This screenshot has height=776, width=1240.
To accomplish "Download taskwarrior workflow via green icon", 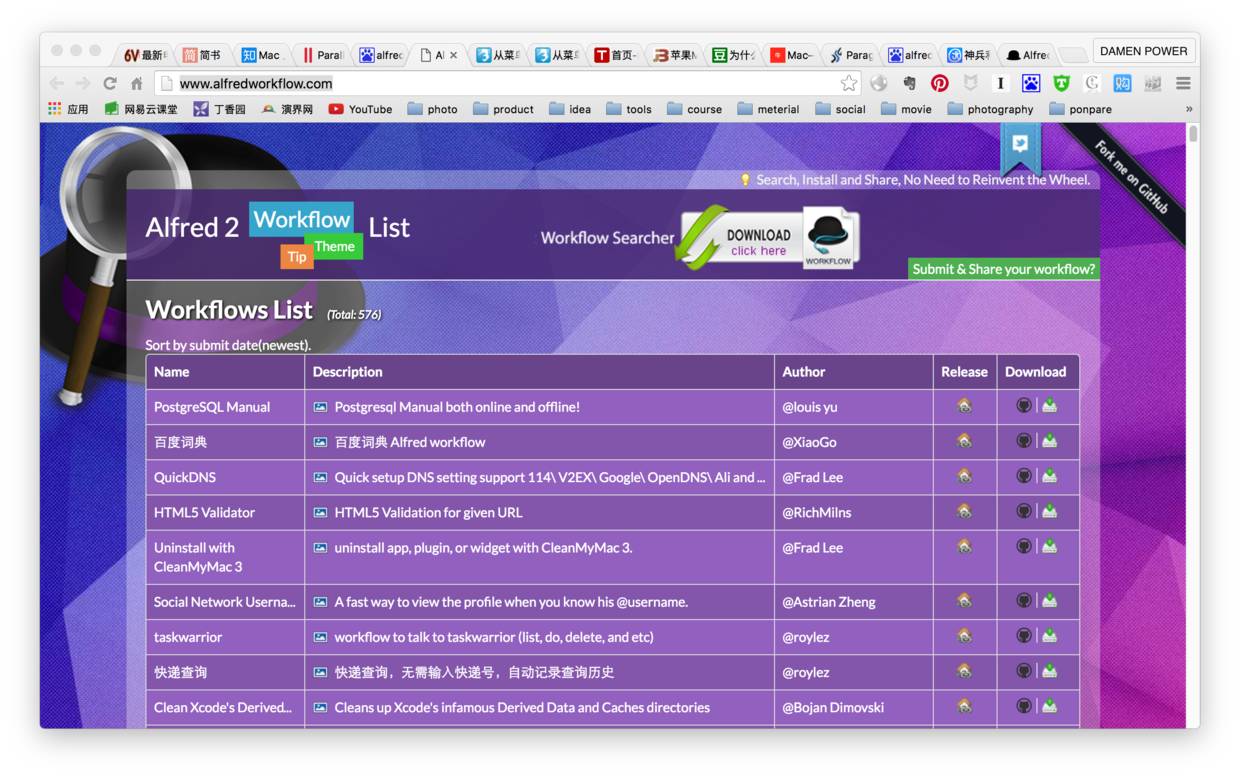I will tap(1049, 636).
